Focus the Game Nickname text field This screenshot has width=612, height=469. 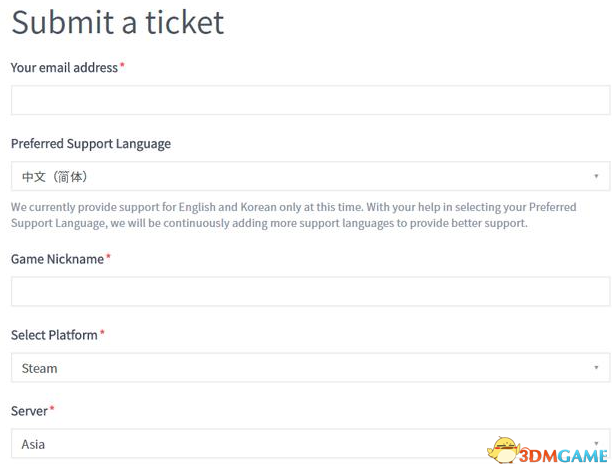tap(310, 291)
